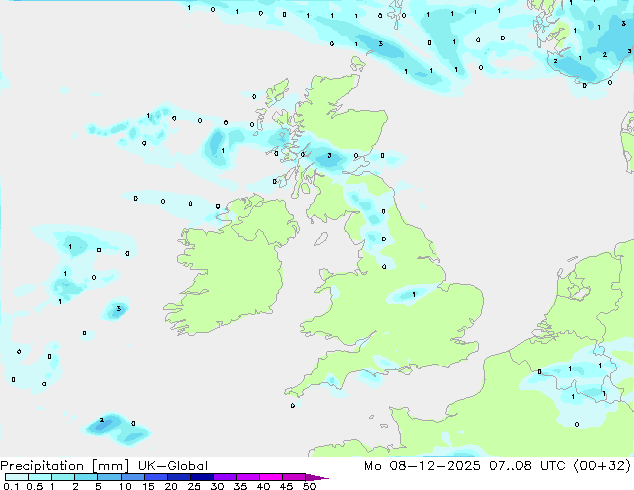The image size is (634, 490).
Task: Select the '(00+32)' forecast offset text
Action: tap(602, 466)
